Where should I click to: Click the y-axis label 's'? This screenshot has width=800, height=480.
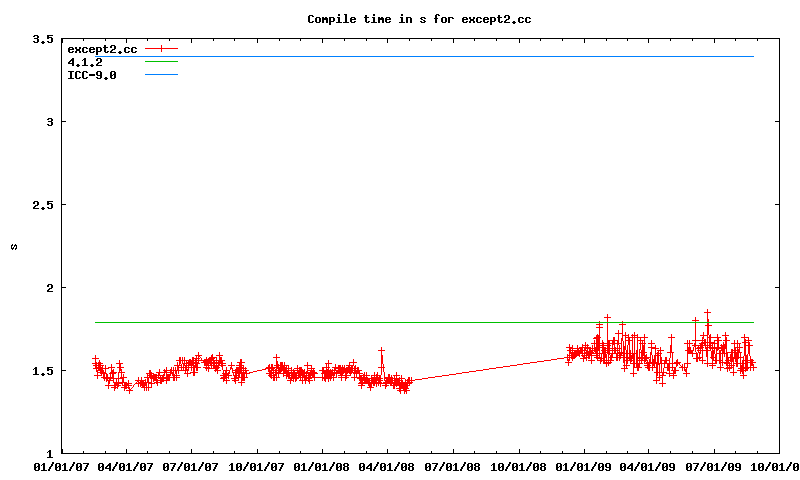13,246
